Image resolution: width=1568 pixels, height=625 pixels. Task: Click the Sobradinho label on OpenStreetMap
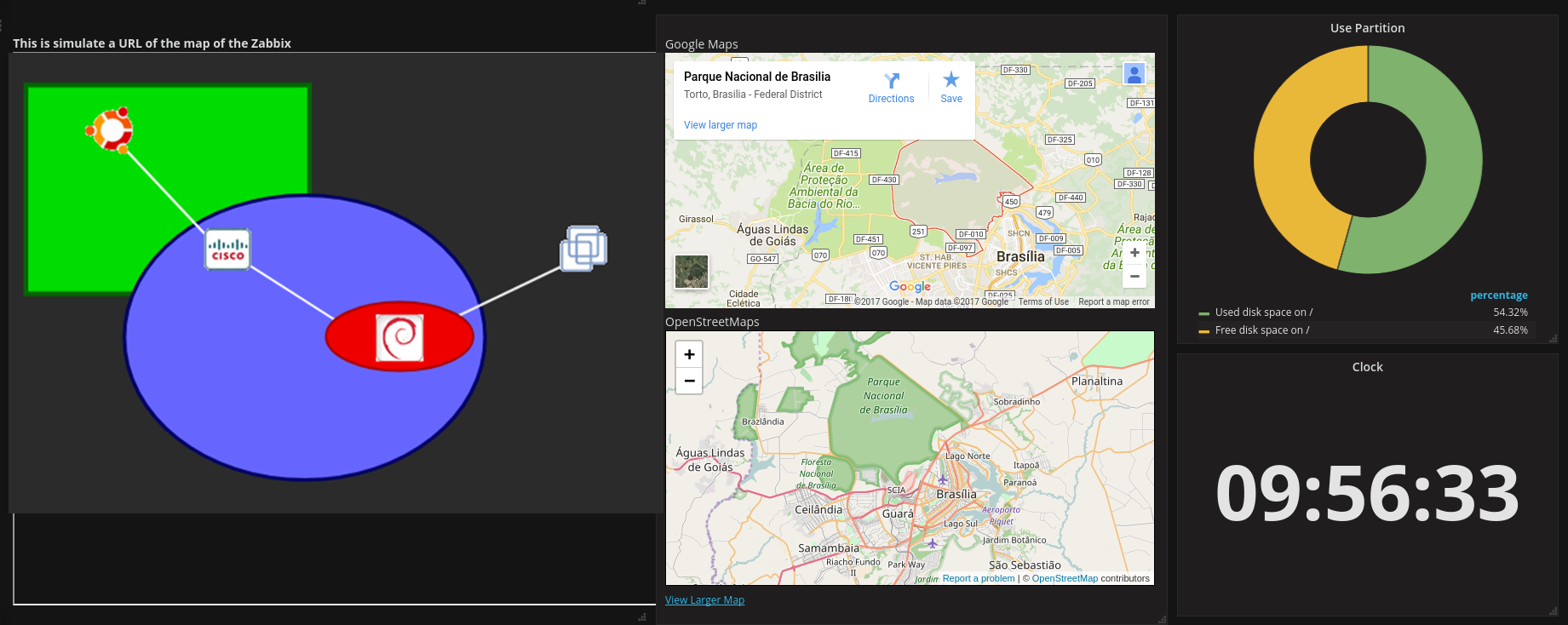[x=1017, y=402]
